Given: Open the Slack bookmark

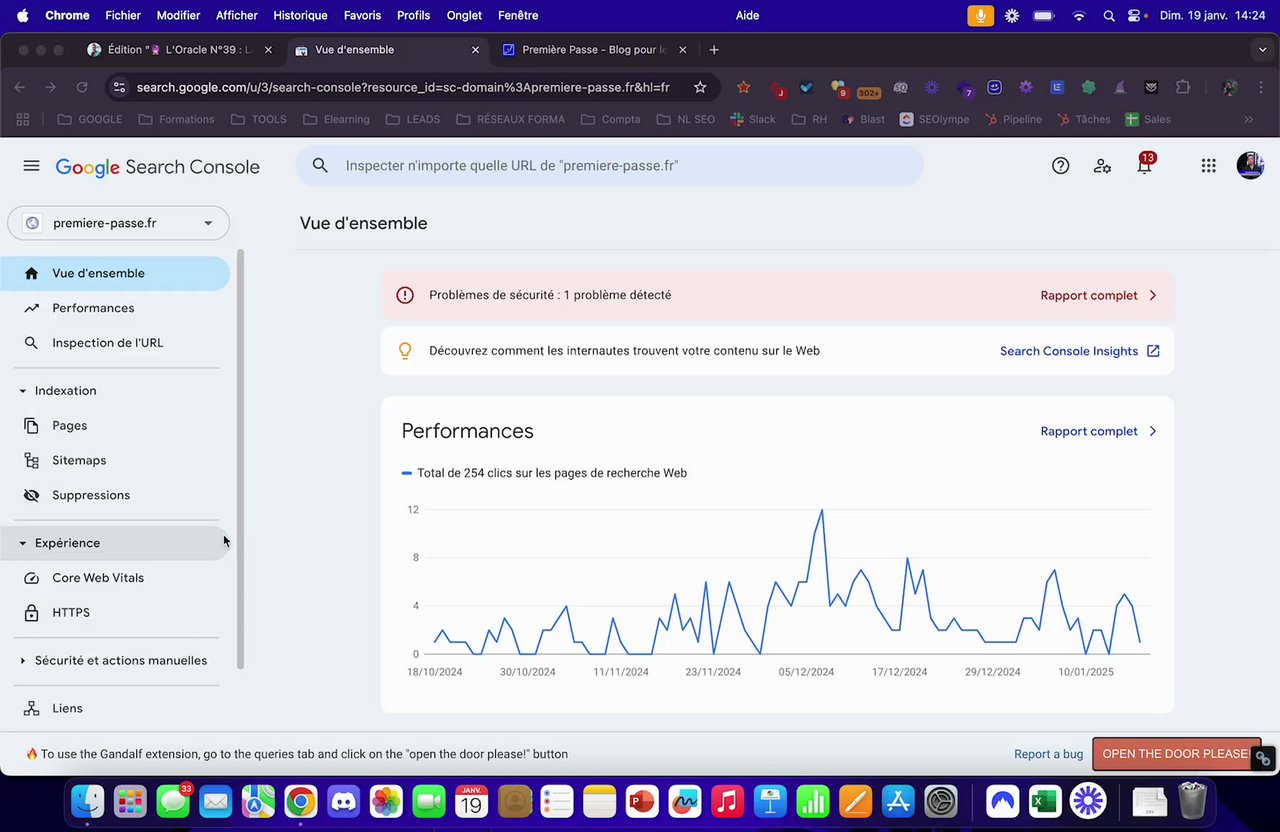Looking at the screenshot, I should [x=753, y=119].
